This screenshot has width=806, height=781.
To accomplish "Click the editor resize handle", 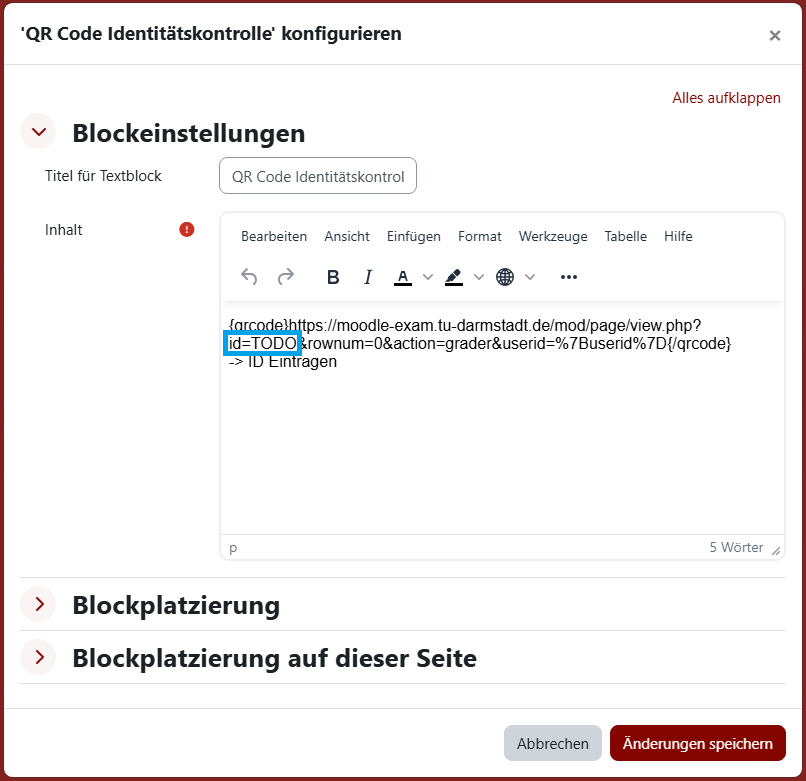I will coord(776,551).
